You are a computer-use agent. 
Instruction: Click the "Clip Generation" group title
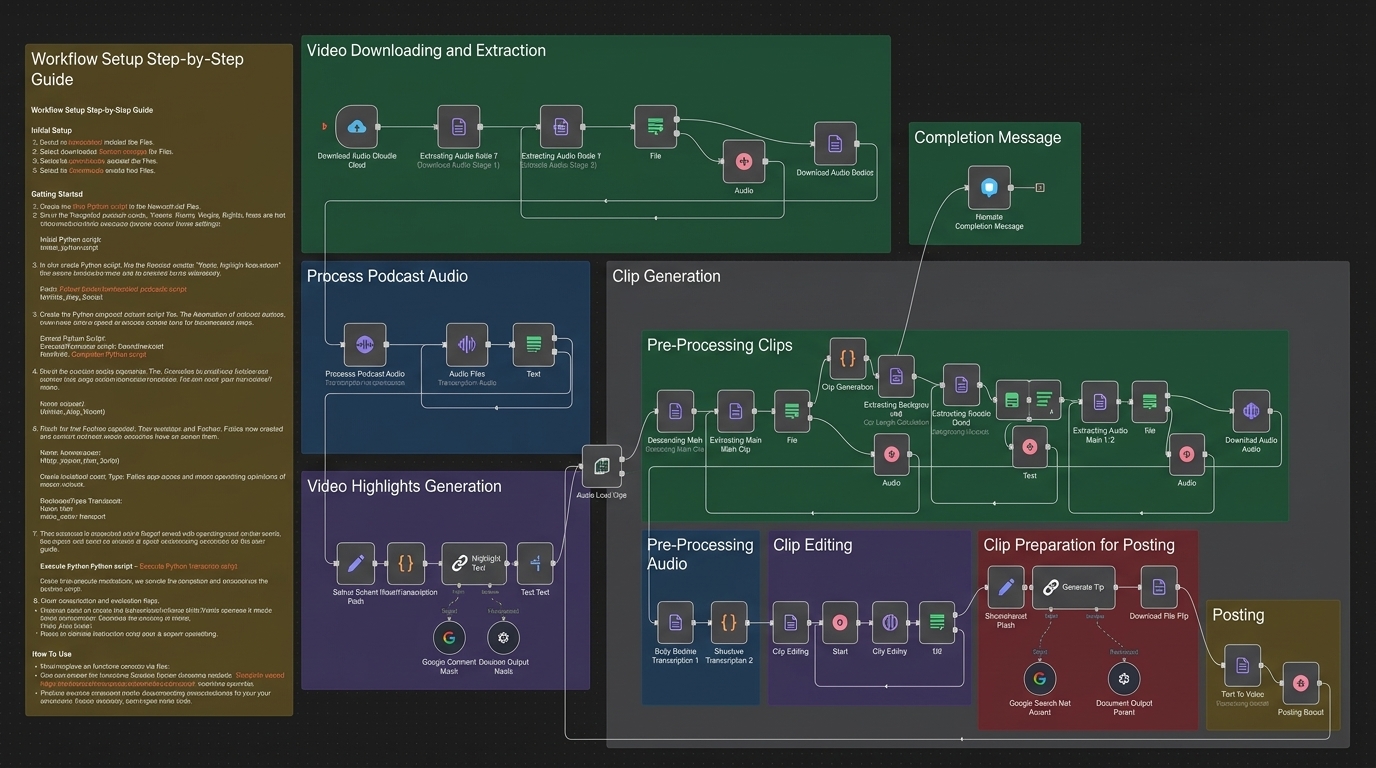(666, 276)
